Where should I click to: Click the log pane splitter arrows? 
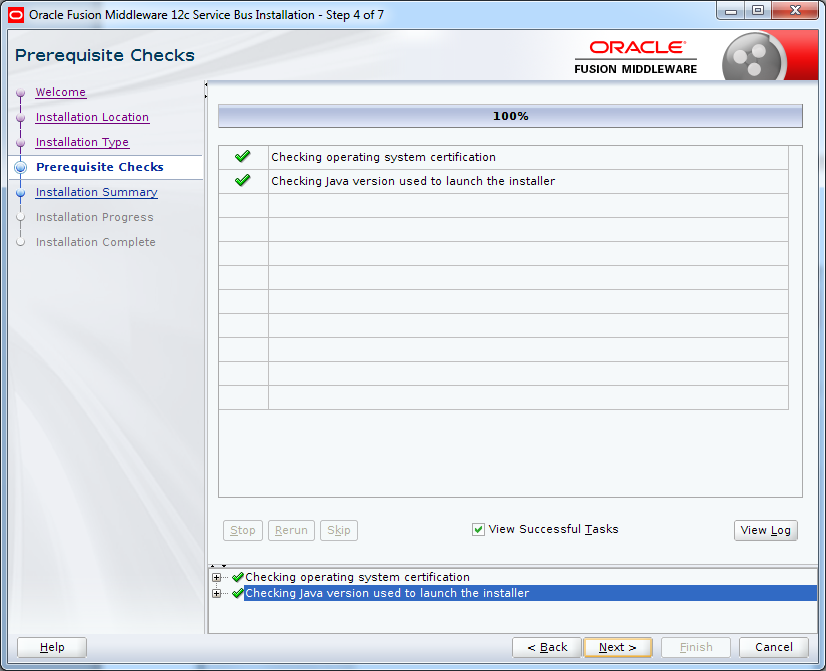coord(218,566)
